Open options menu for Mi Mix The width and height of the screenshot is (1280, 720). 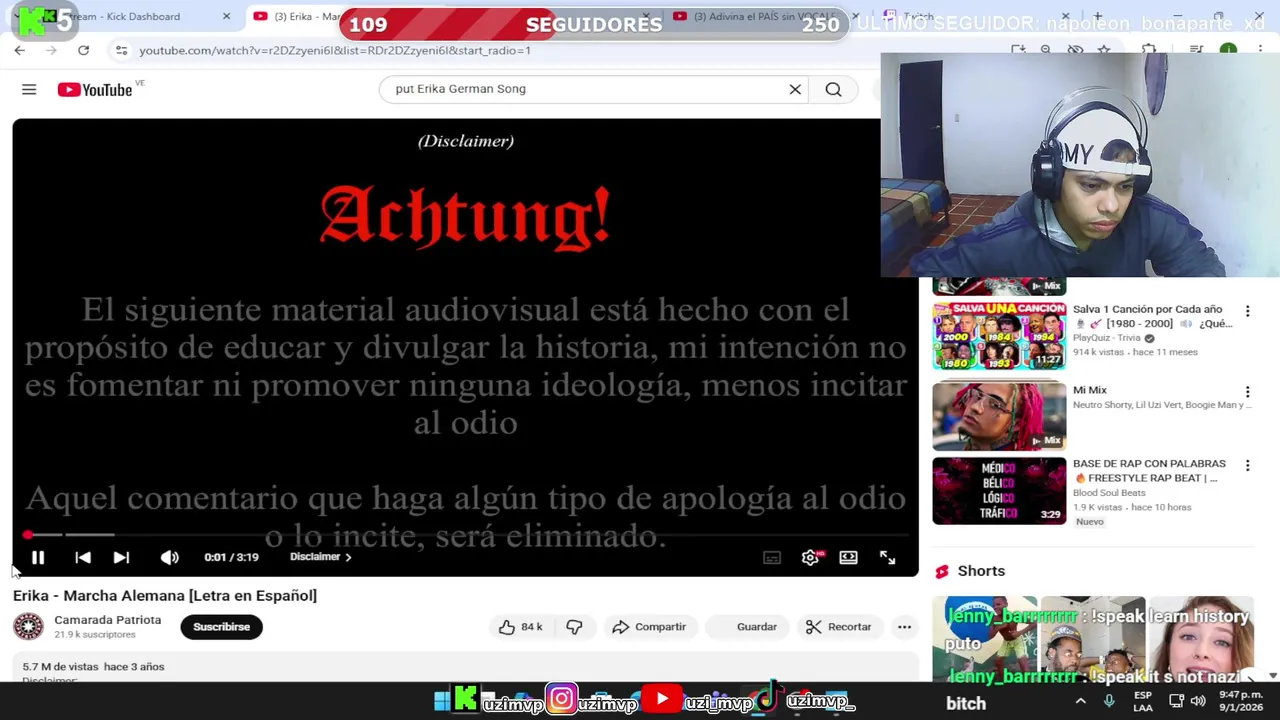1247,392
